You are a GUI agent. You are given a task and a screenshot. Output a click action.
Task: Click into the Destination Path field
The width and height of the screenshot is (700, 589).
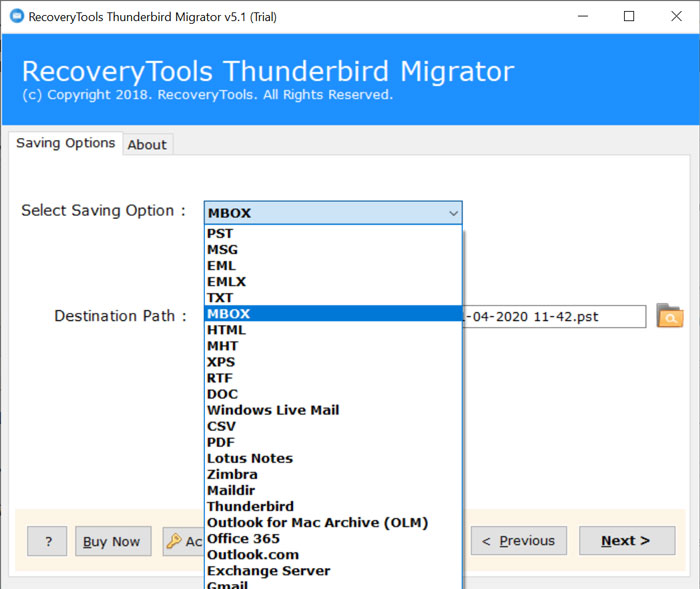(554, 317)
